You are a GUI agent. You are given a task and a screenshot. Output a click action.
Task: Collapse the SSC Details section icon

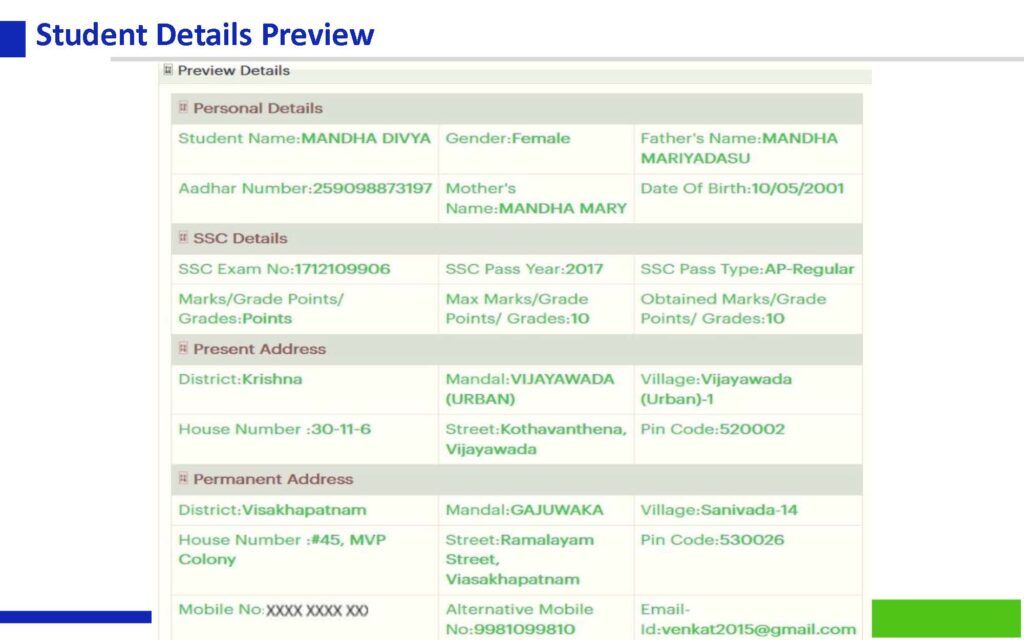pos(183,238)
